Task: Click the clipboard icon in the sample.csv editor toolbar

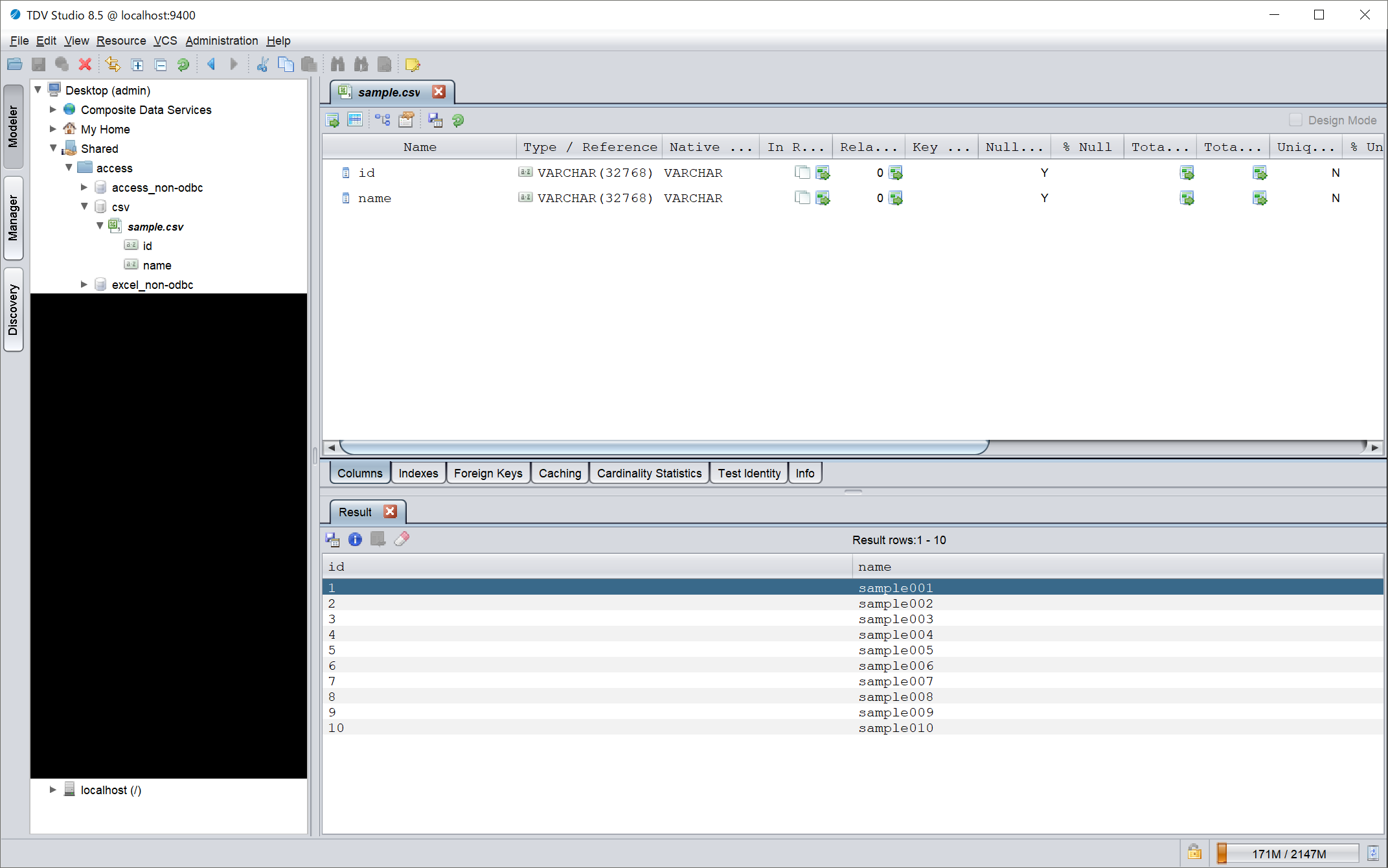Action: [x=407, y=120]
